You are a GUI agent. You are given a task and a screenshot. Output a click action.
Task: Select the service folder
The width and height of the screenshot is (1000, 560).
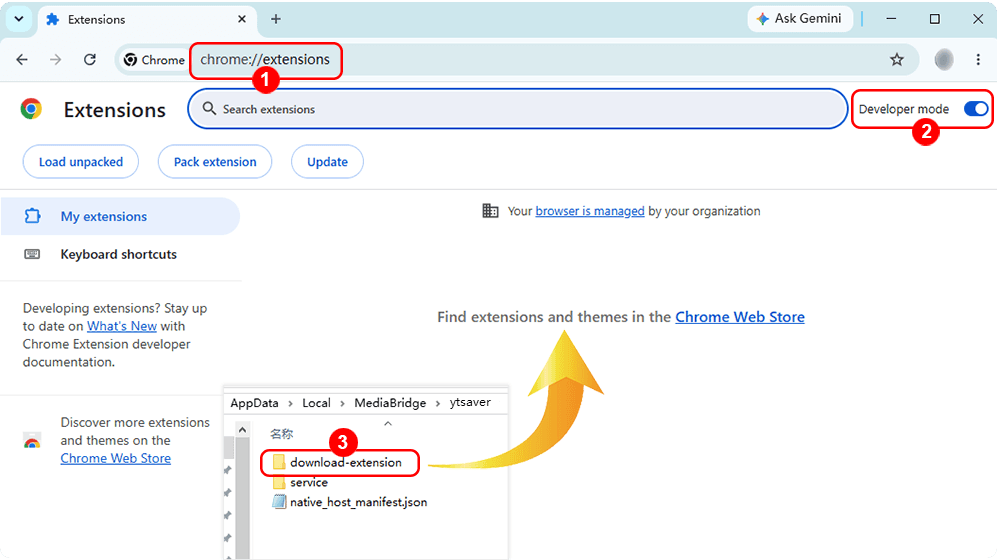(x=300, y=483)
